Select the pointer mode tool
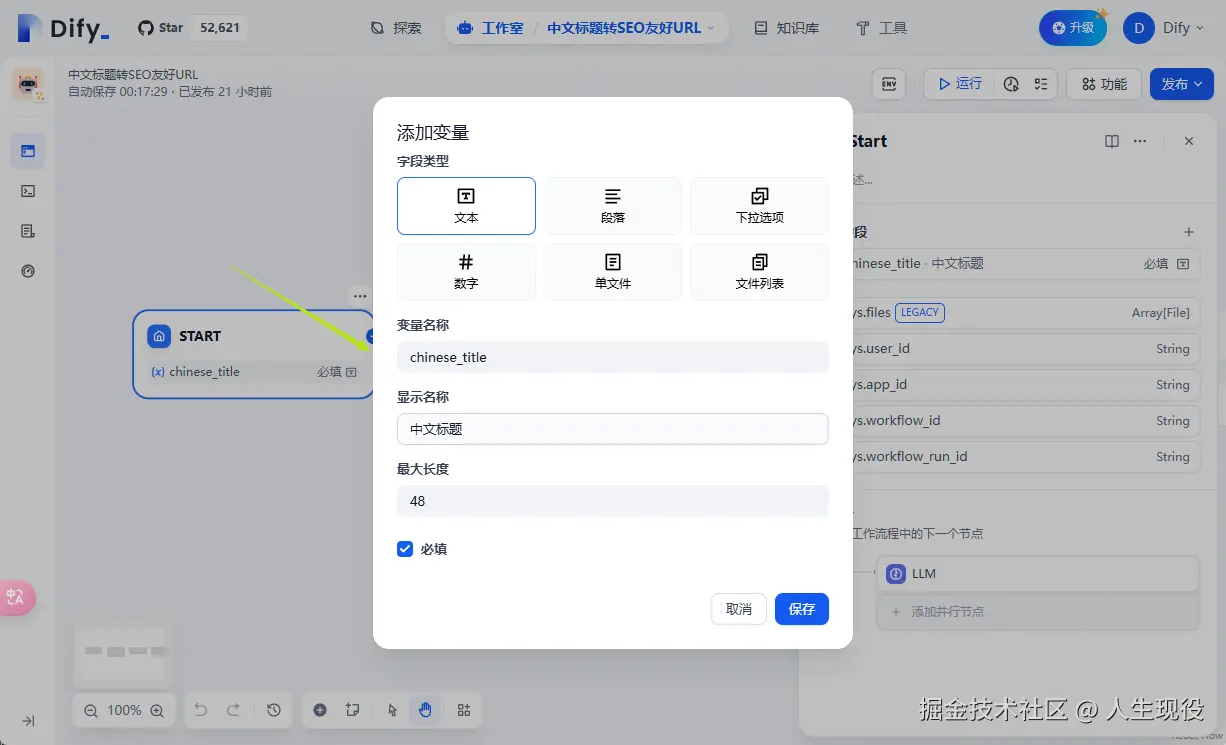The width and height of the screenshot is (1226, 745). click(393, 710)
